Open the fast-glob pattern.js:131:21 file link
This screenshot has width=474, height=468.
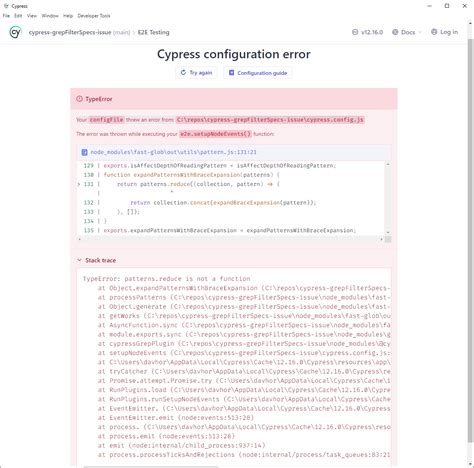pyautogui.click(x=173, y=152)
